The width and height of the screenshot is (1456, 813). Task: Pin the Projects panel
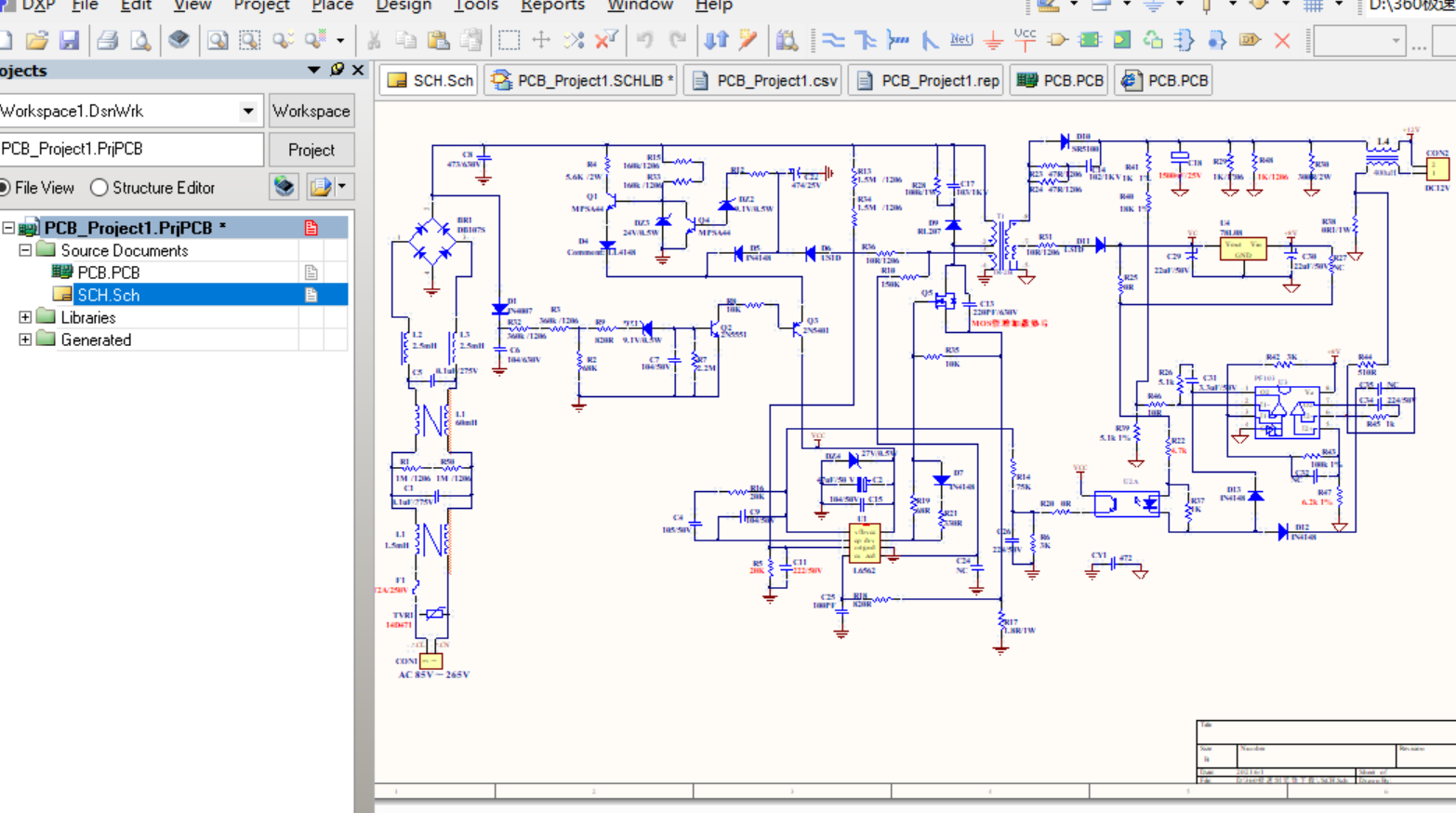[x=337, y=70]
